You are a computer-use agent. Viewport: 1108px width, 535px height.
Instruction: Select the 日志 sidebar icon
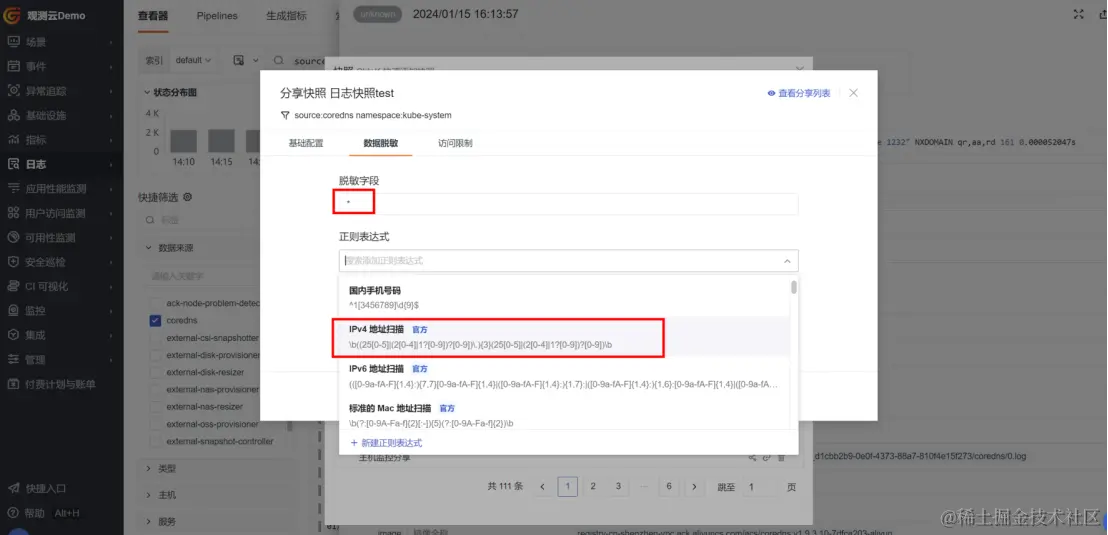13,164
